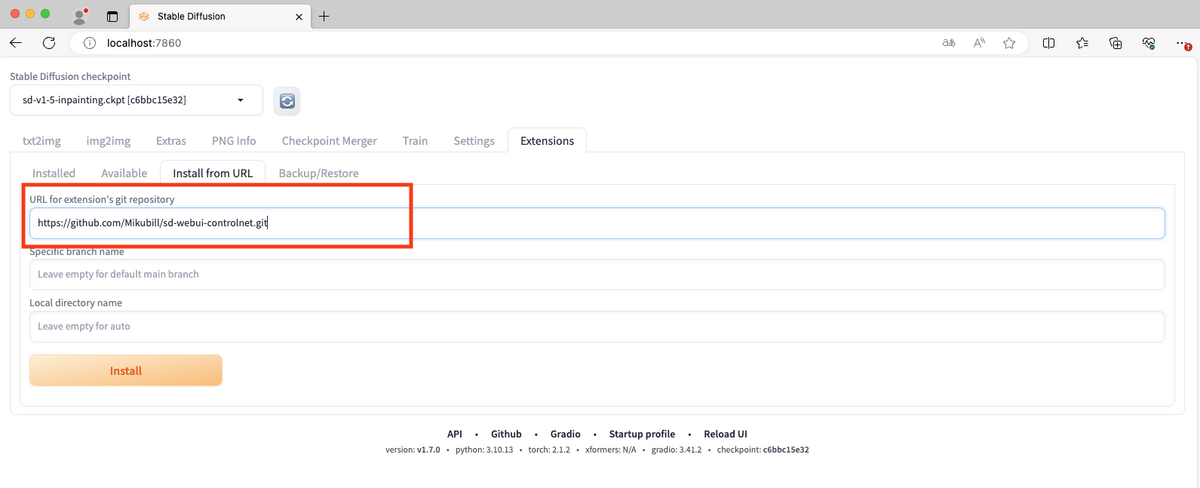This screenshot has height=488, width=1200.
Task: Click the xformers: N/A footer text
Action: pyautogui.click(x=610, y=450)
